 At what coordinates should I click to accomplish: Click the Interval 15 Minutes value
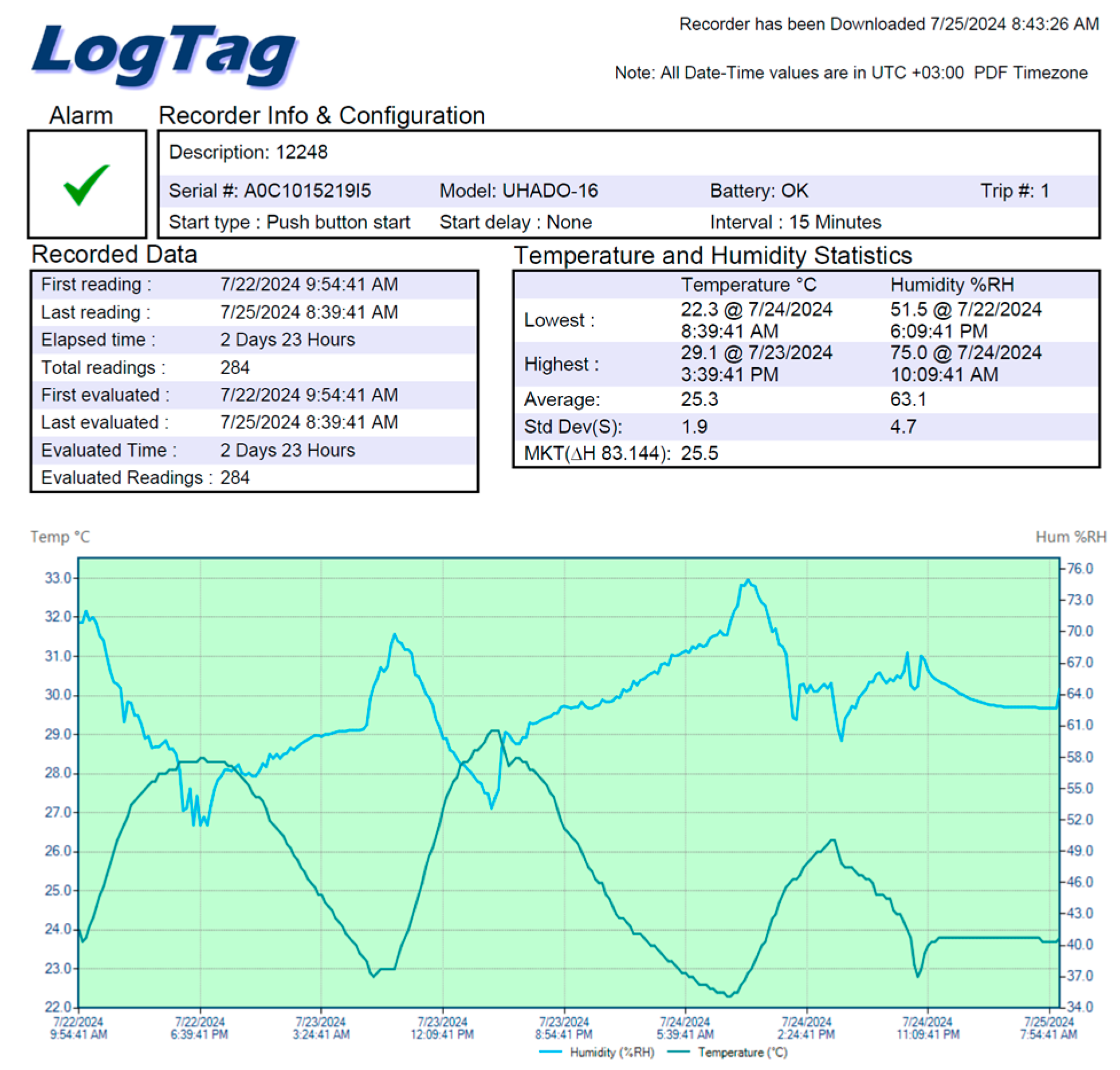795,222
